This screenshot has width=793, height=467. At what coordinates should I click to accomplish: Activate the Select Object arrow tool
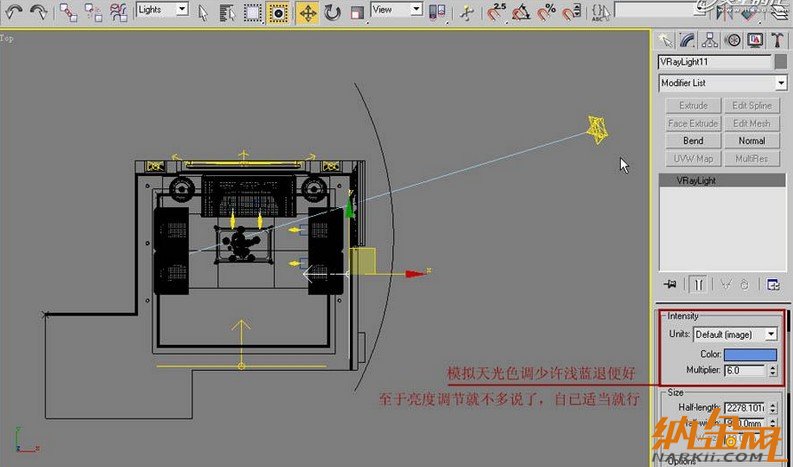[204, 12]
